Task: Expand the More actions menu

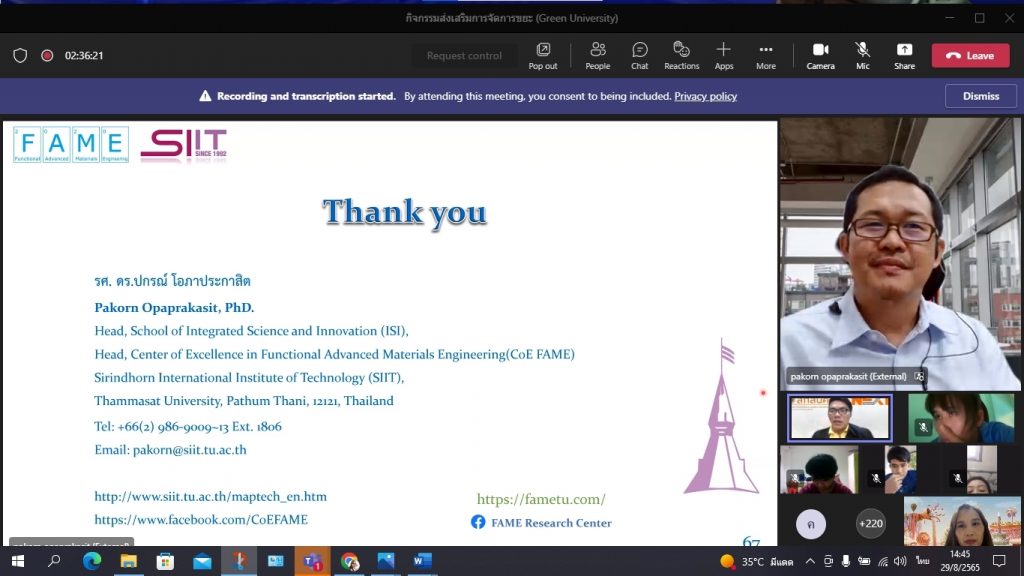Action: (x=766, y=55)
